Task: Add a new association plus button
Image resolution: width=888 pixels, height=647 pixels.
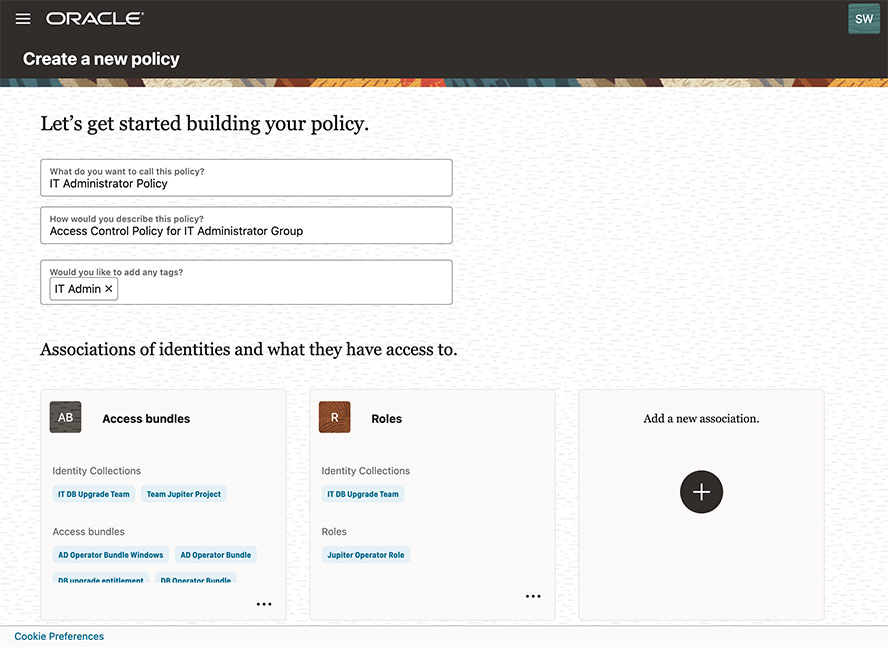Action: pos(701,492)
